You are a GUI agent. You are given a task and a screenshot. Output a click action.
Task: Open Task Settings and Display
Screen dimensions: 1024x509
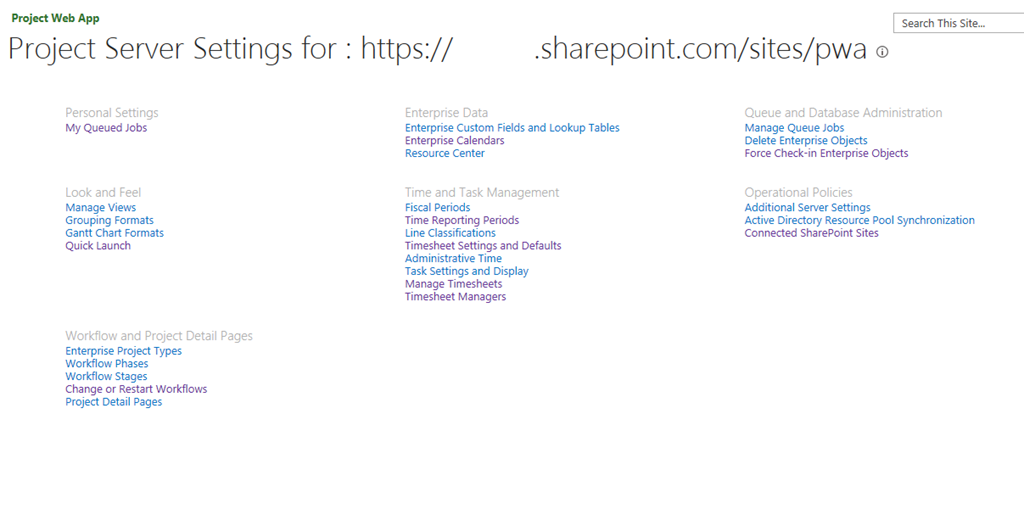click(x=467, y=271)
